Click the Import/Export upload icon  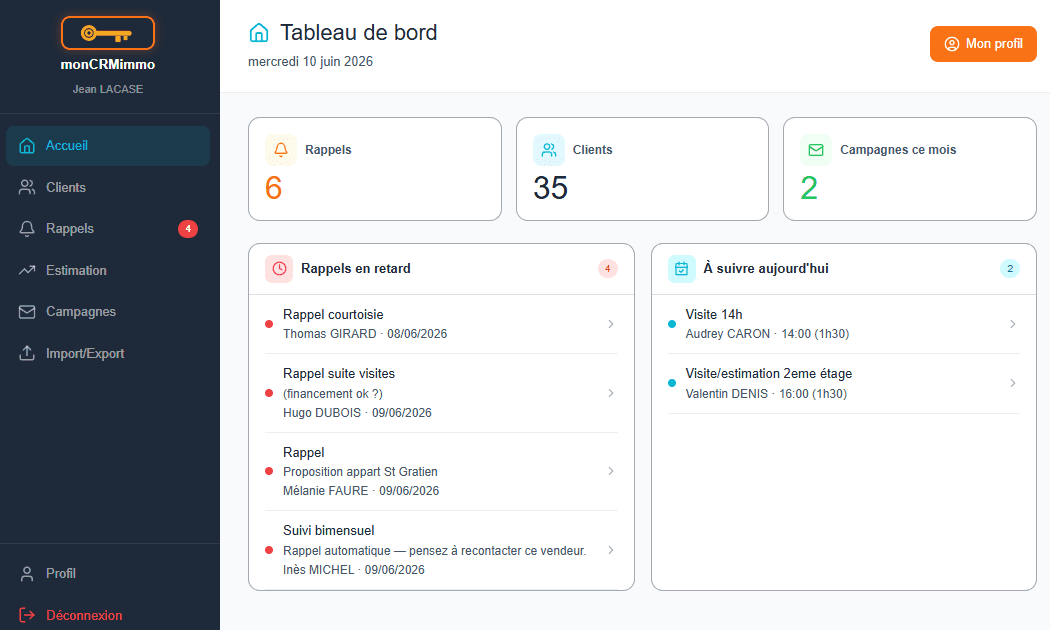(x=27, y=353)
